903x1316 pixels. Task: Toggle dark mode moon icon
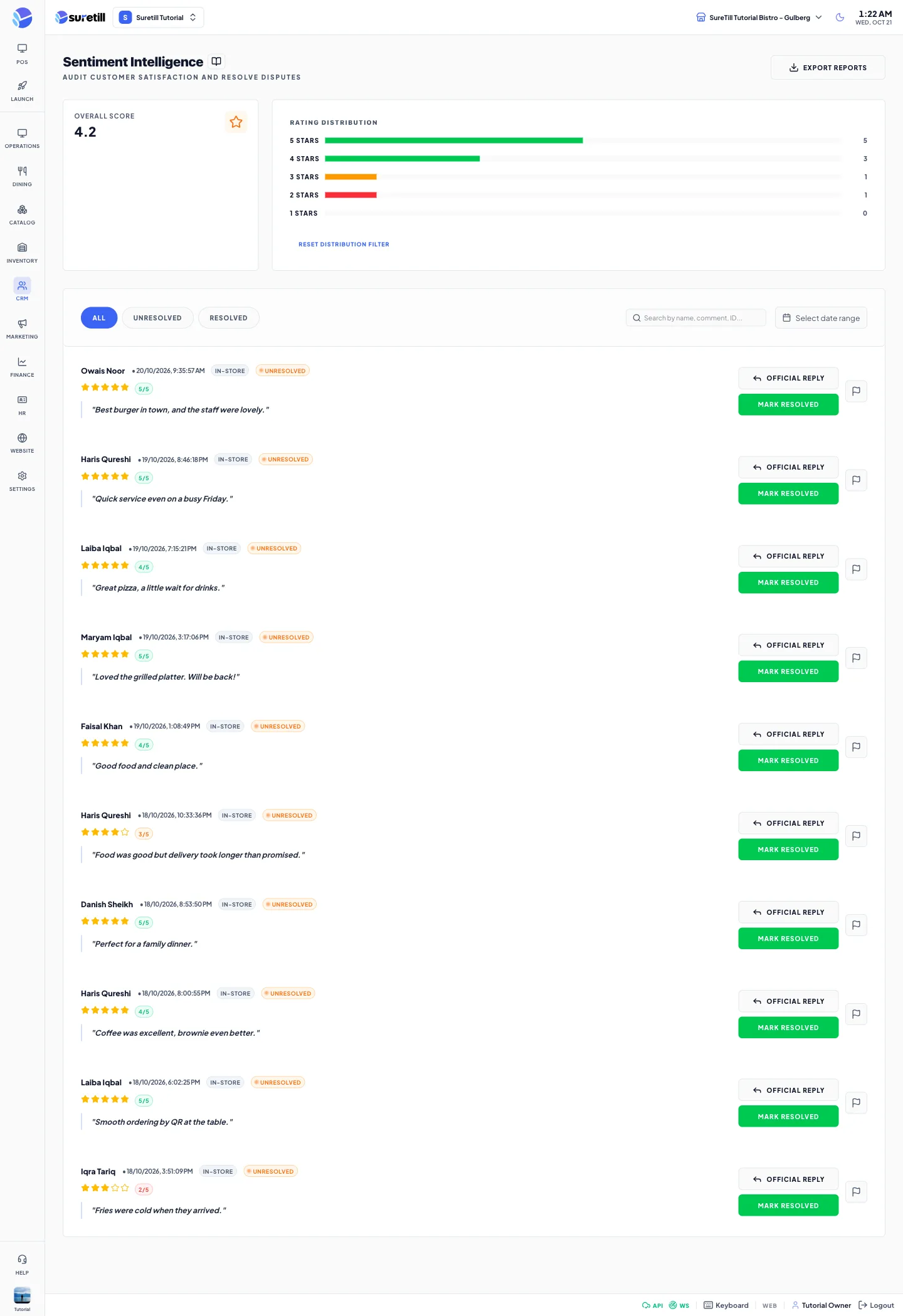pyautogui.click(x=840, y=18)
